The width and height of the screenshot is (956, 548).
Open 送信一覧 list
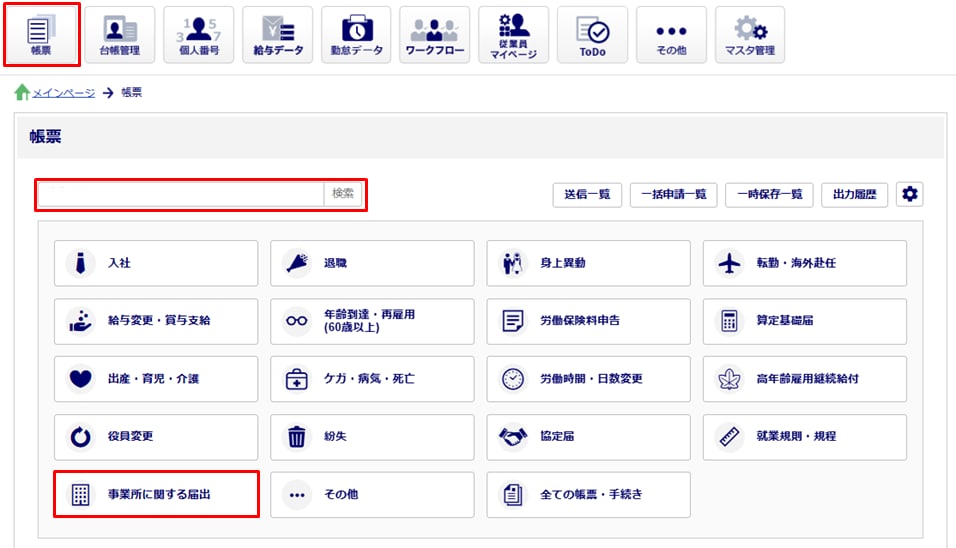tap(587, 194)
